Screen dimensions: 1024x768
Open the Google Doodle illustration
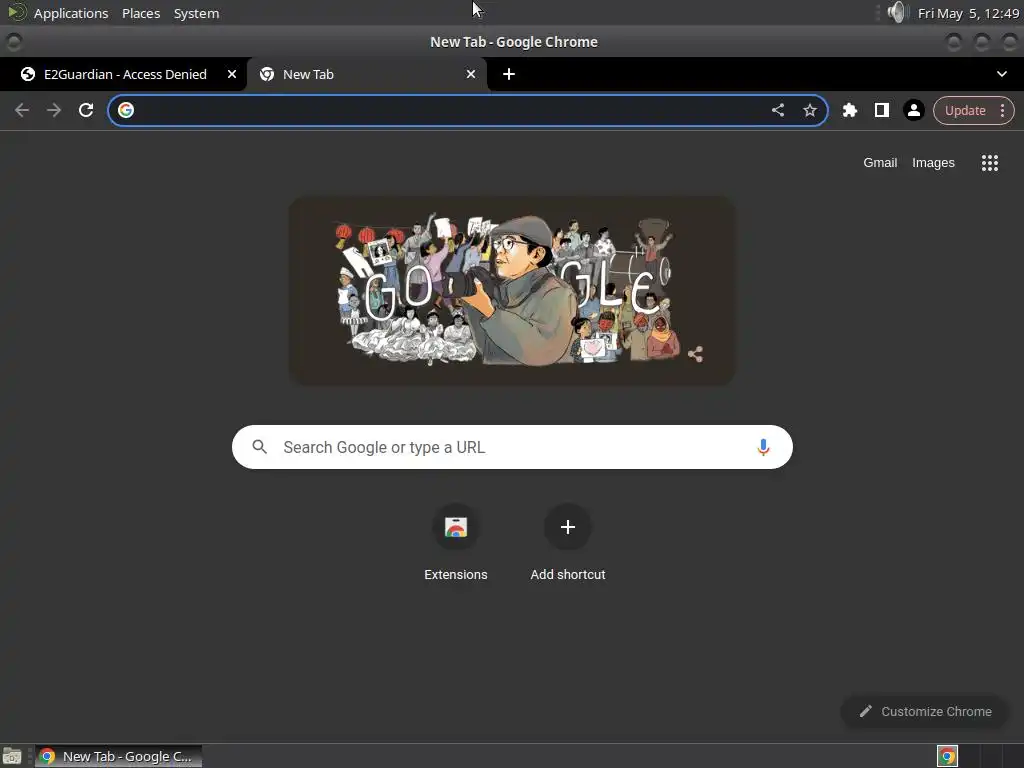point(512,291)
